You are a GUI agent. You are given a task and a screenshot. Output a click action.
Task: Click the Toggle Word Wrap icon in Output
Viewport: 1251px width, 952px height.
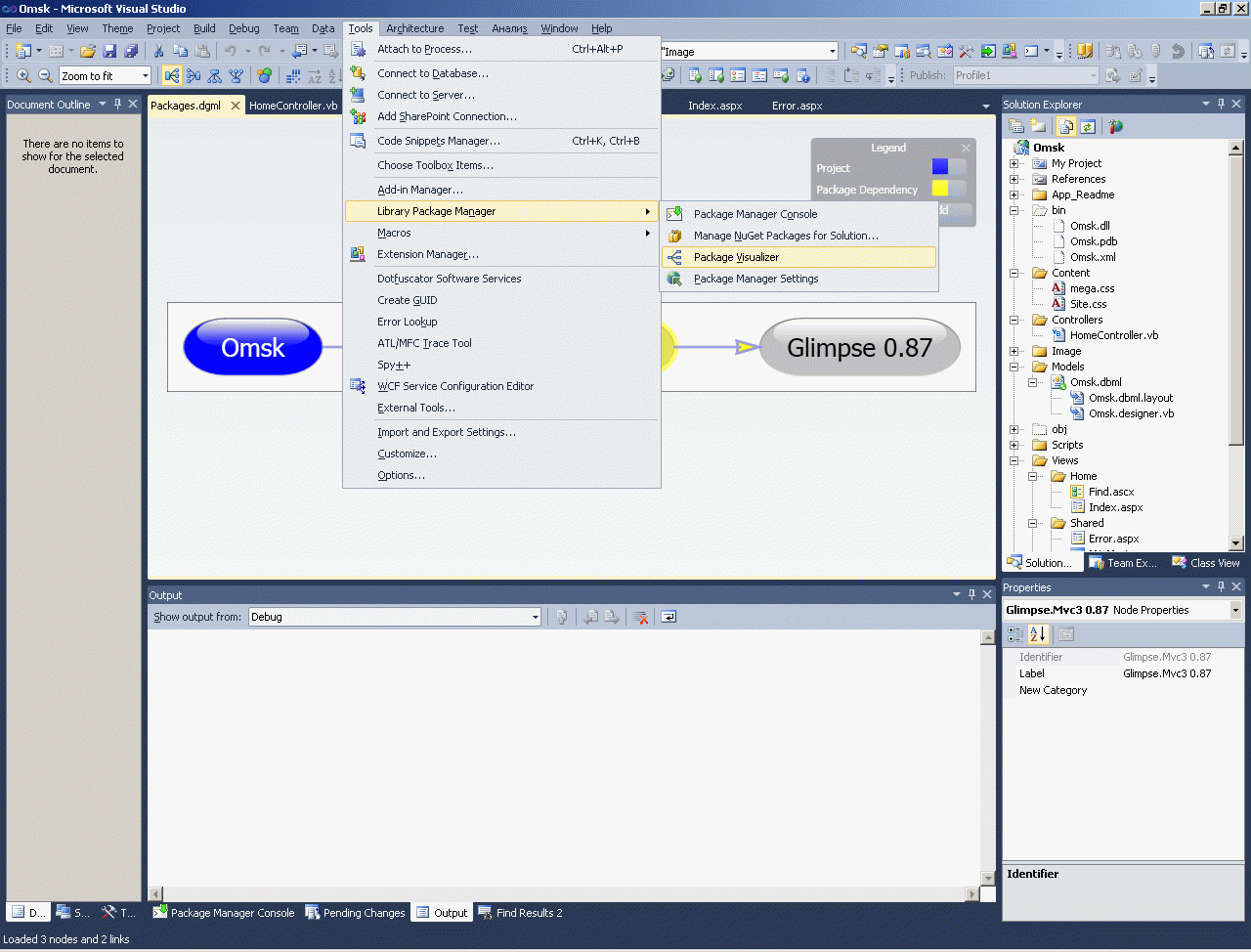[669, 617]
